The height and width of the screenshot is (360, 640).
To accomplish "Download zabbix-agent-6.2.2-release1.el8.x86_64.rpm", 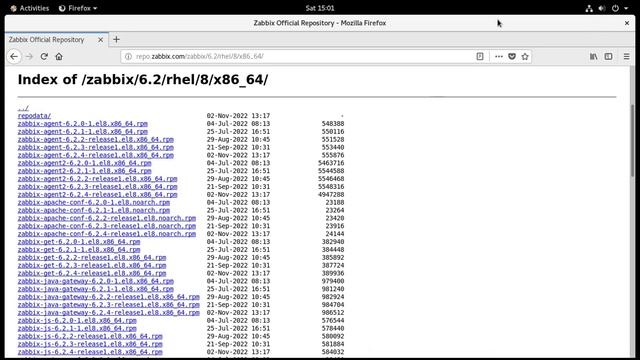I will click(96, 139).
